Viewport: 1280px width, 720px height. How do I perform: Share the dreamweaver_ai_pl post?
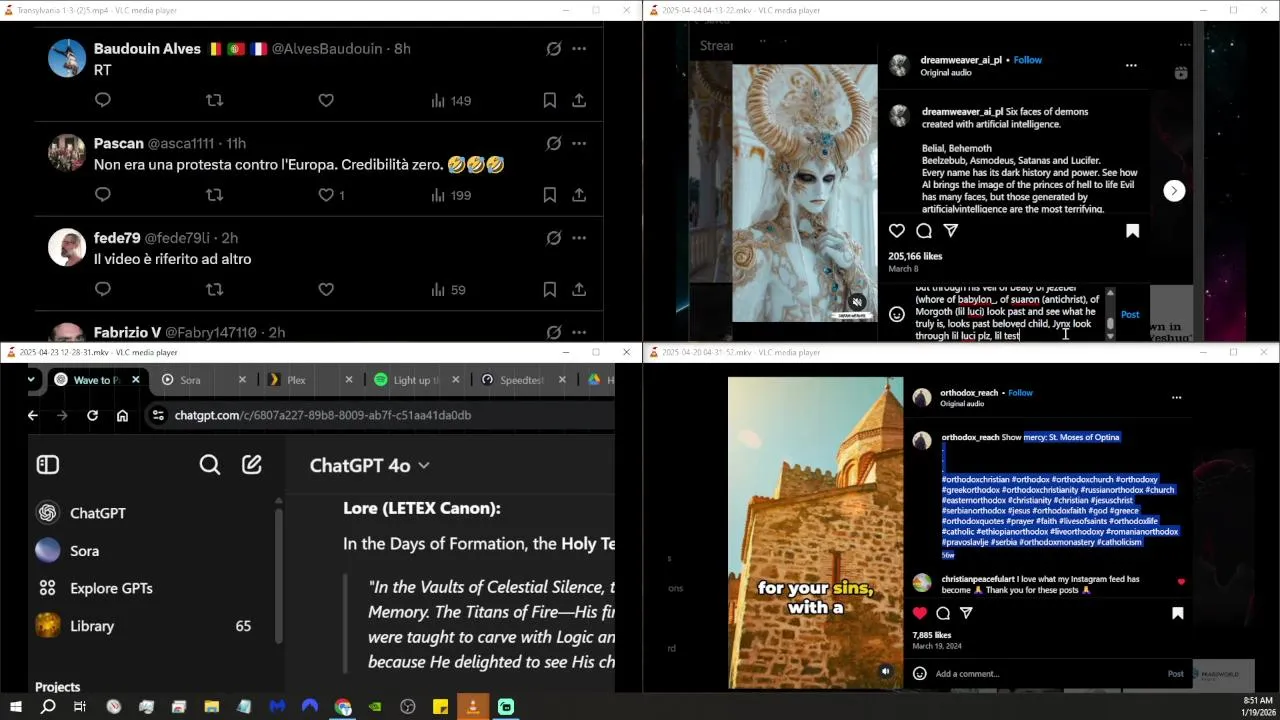click(x=951, y=231)
